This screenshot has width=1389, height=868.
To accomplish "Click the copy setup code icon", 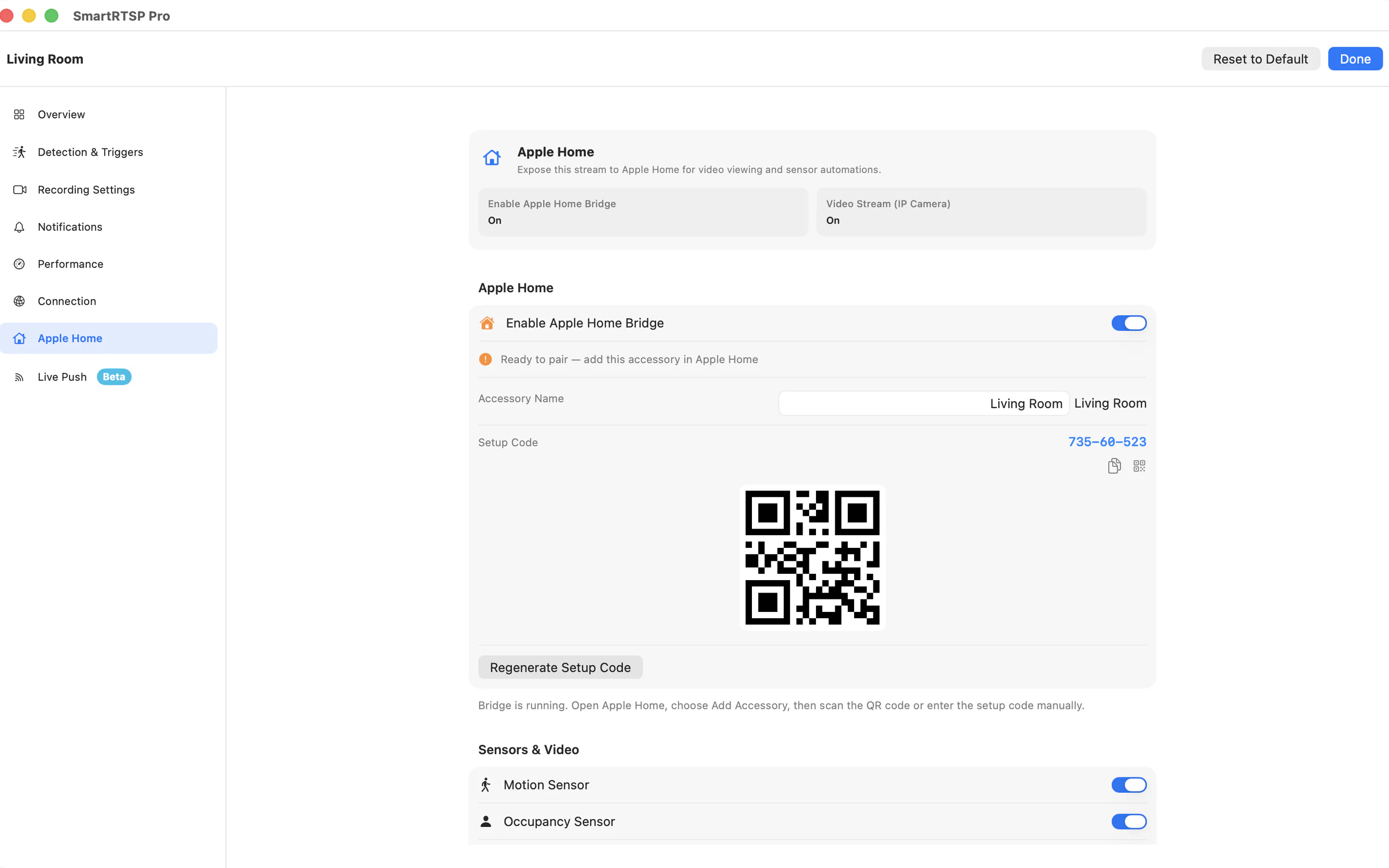I will coord(1114,465).
